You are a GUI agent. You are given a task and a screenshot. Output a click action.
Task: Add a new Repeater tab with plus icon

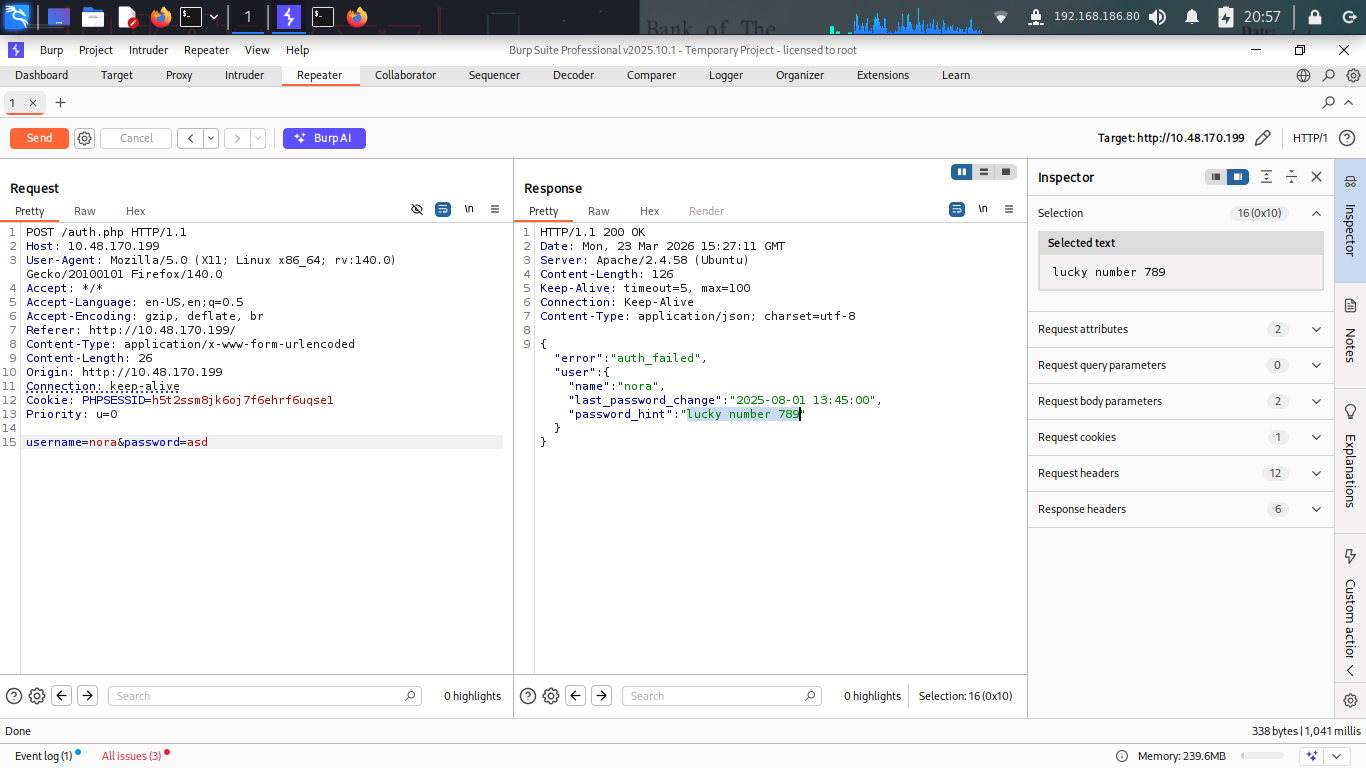[61, 103]
